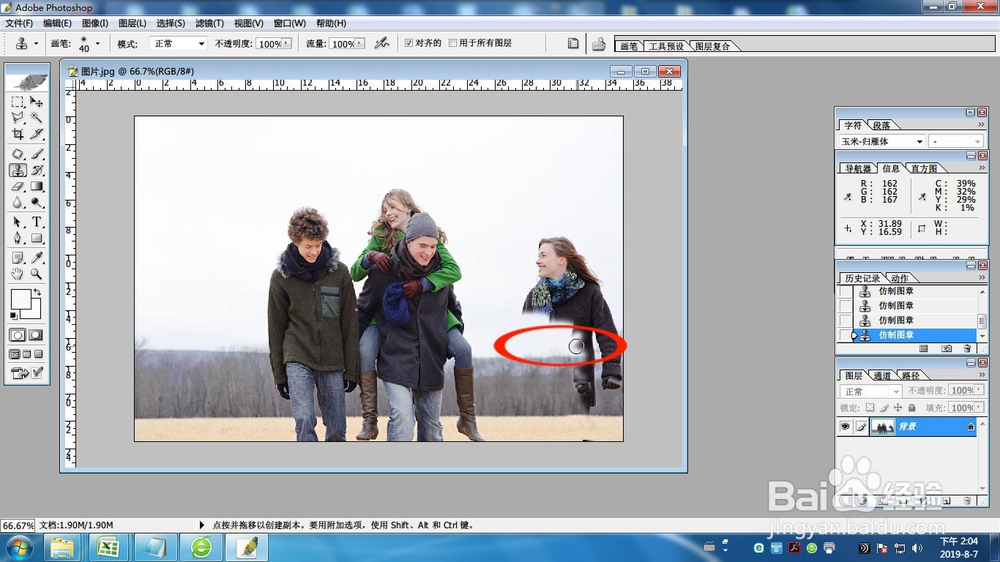The image size is (1000, 562).
Task: Select the Eraser tool
Action: (x=18, y=186)
